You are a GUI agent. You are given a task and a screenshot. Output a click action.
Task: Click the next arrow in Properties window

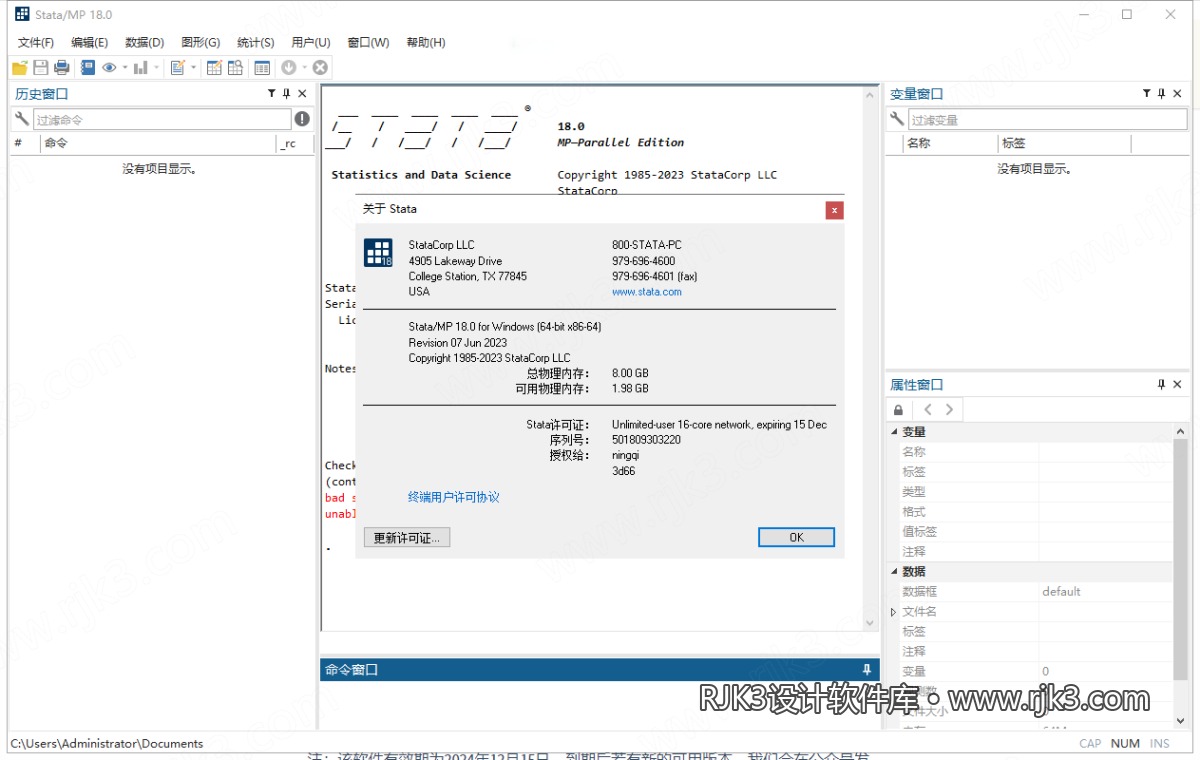(949, 410)
